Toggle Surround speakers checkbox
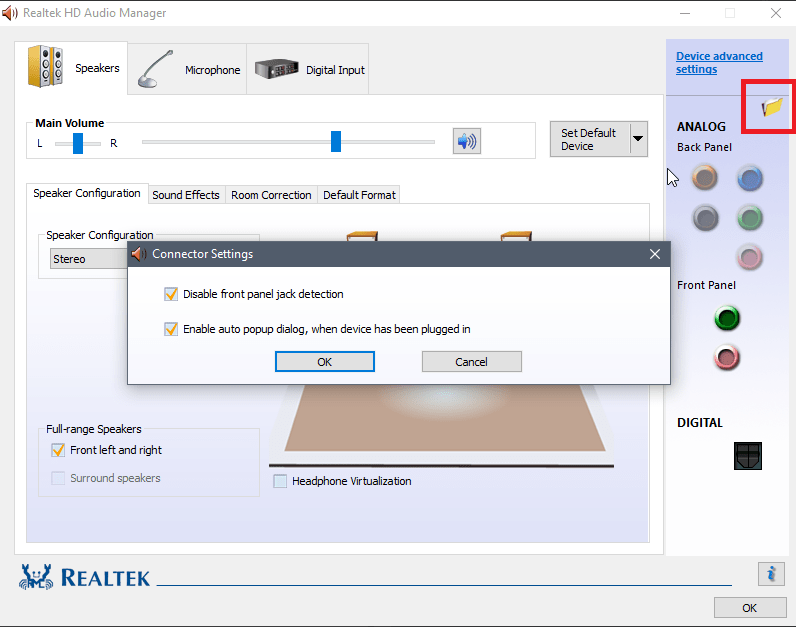The image size is (796, 627). pyautogui.click(x=58, y=478)
